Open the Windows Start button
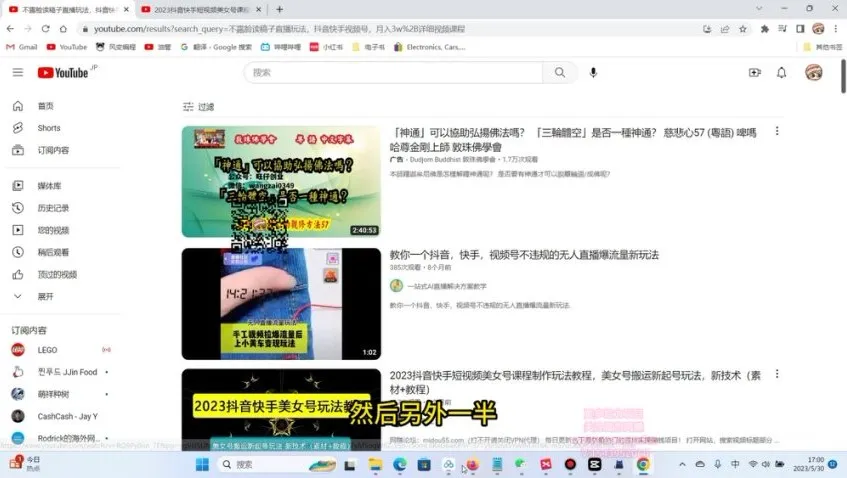847x478 pixels. (x=201, y=465)
